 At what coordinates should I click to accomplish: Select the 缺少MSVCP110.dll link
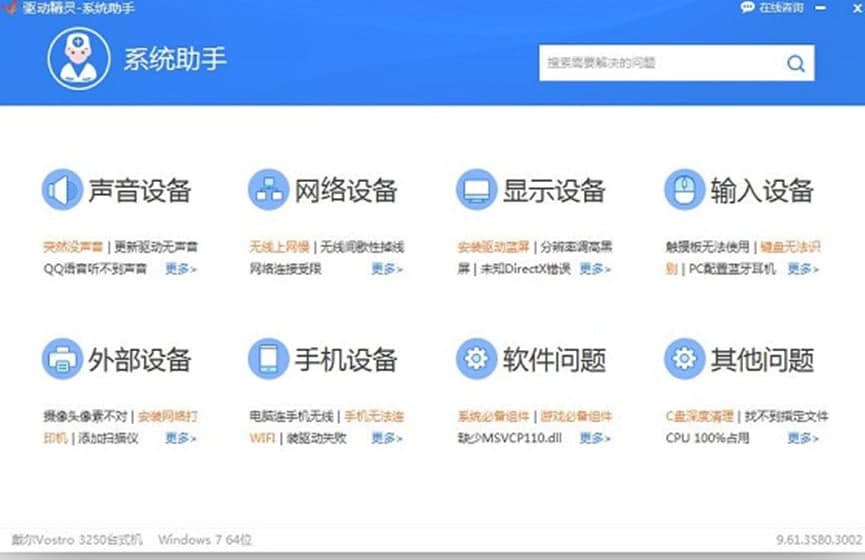[x=509, y=438]
